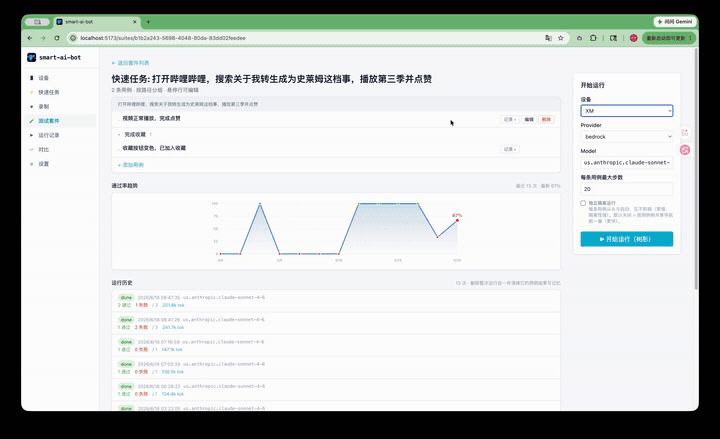Click the browser back arrow
This screenshot has height=439, width=720.
click(x=30, y=38)
